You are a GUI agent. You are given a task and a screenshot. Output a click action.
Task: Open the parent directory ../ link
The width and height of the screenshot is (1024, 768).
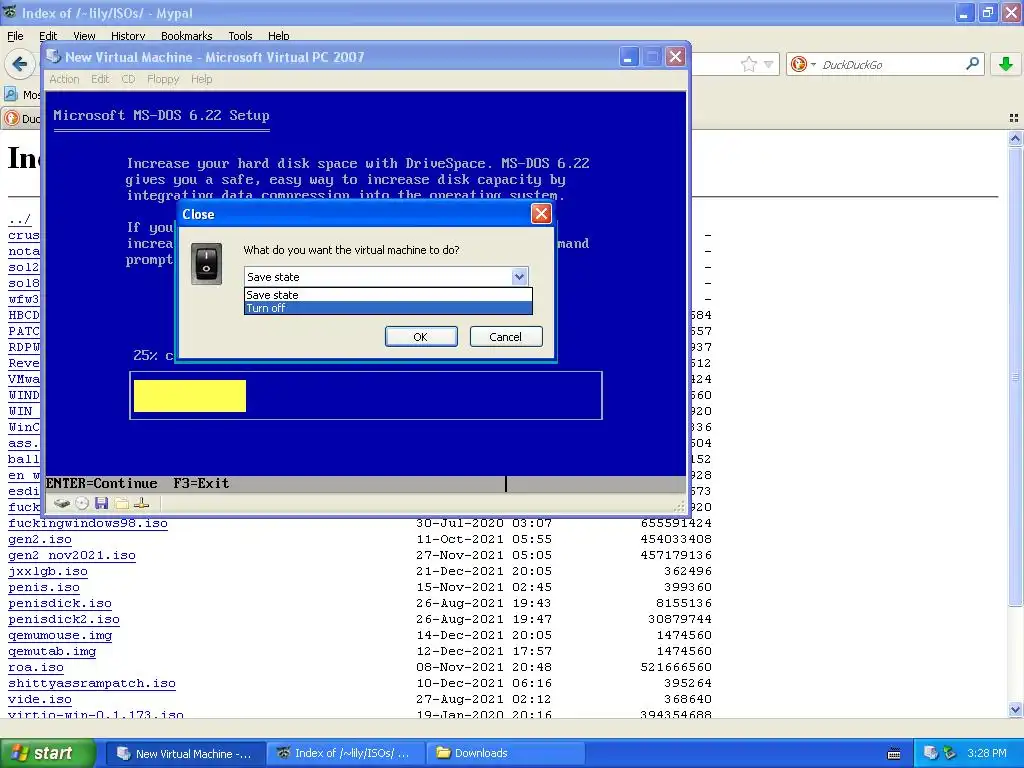tap(20, 219)
